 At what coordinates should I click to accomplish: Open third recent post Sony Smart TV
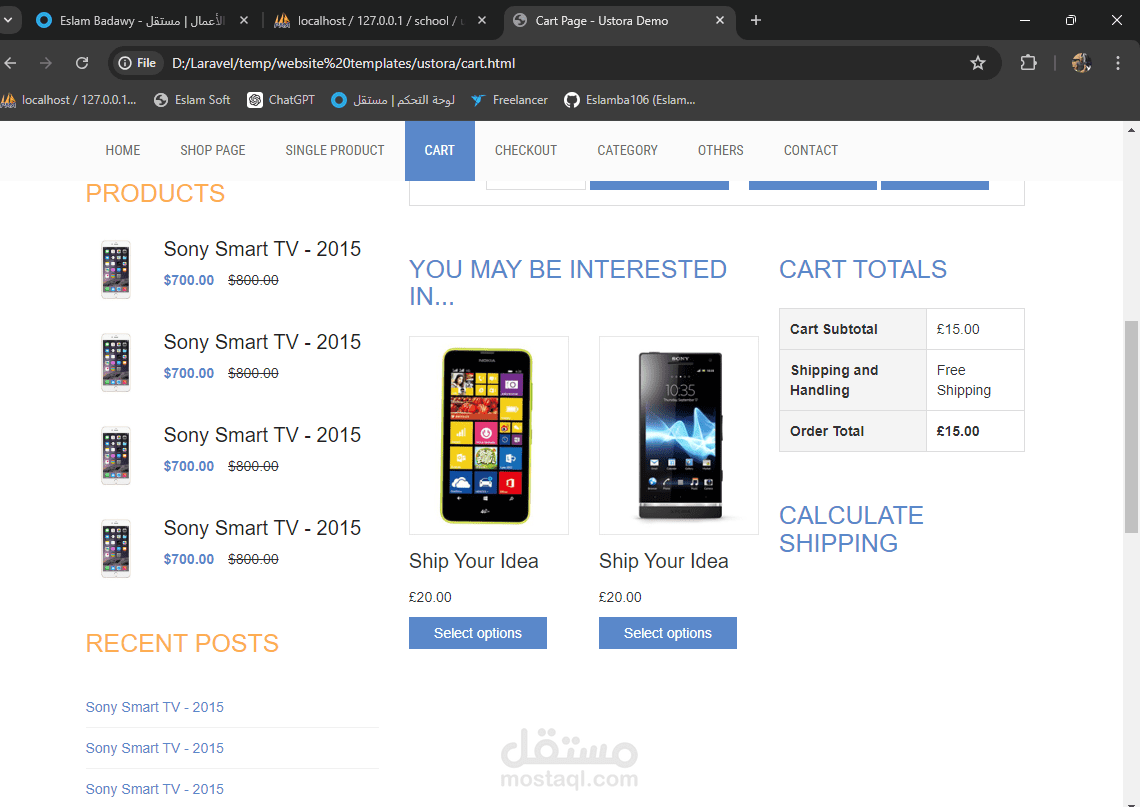click(155, 789)
